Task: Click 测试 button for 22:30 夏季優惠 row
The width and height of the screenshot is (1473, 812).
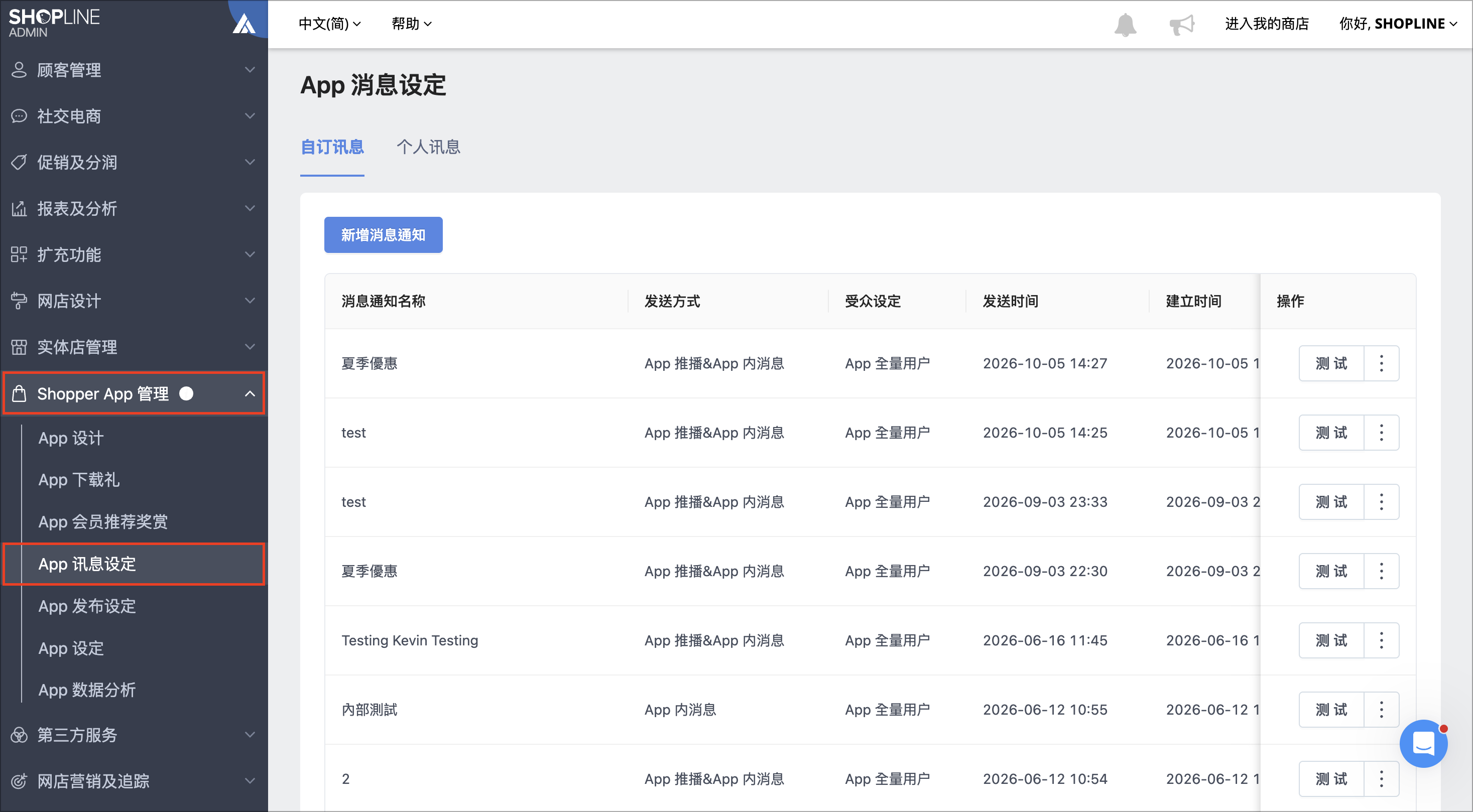Action: click(1331, 570)
